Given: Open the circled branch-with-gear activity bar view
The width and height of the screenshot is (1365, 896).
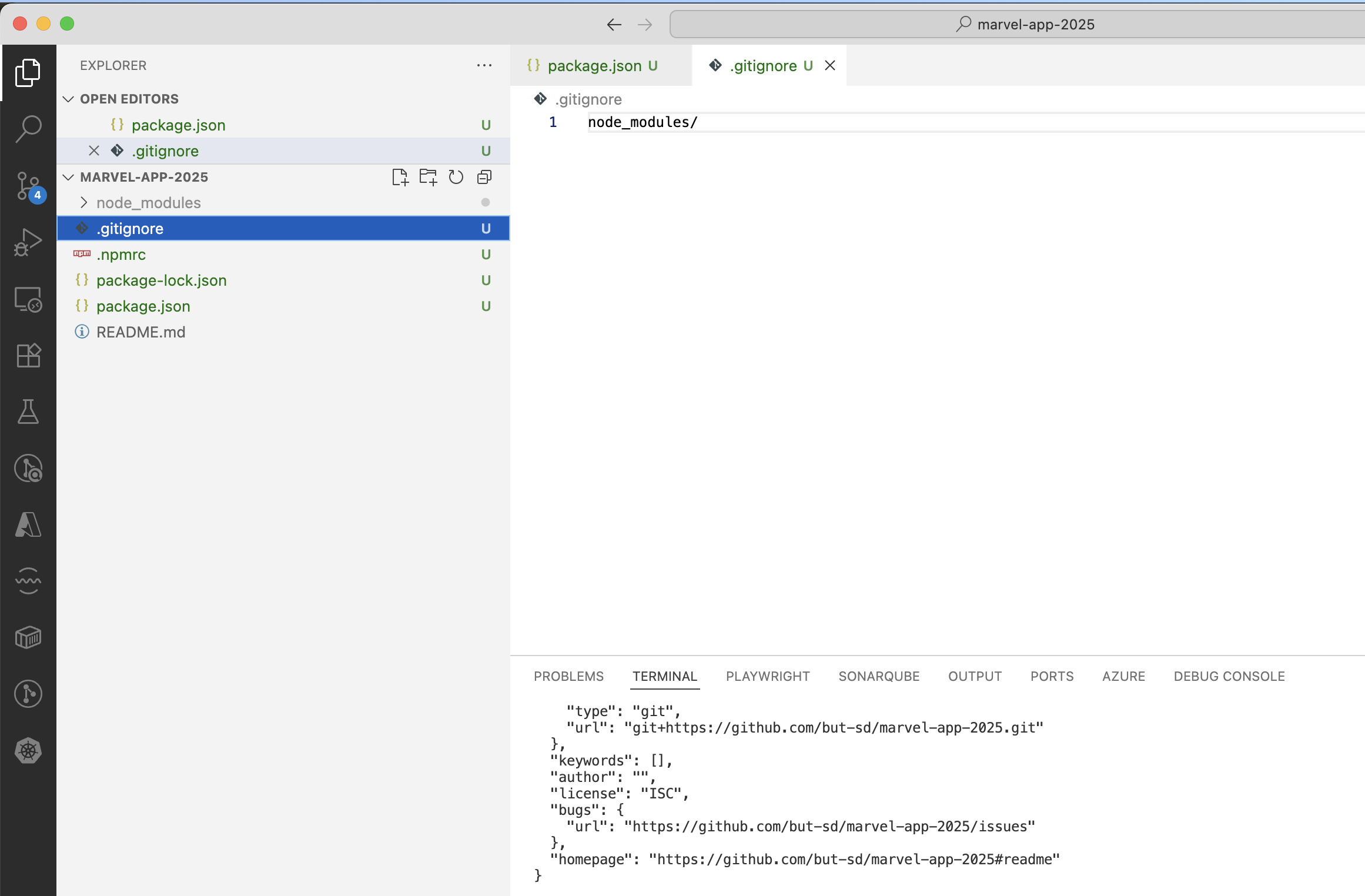Looking at the screenshot, I should pyautogui.click(x=28, y=468).
